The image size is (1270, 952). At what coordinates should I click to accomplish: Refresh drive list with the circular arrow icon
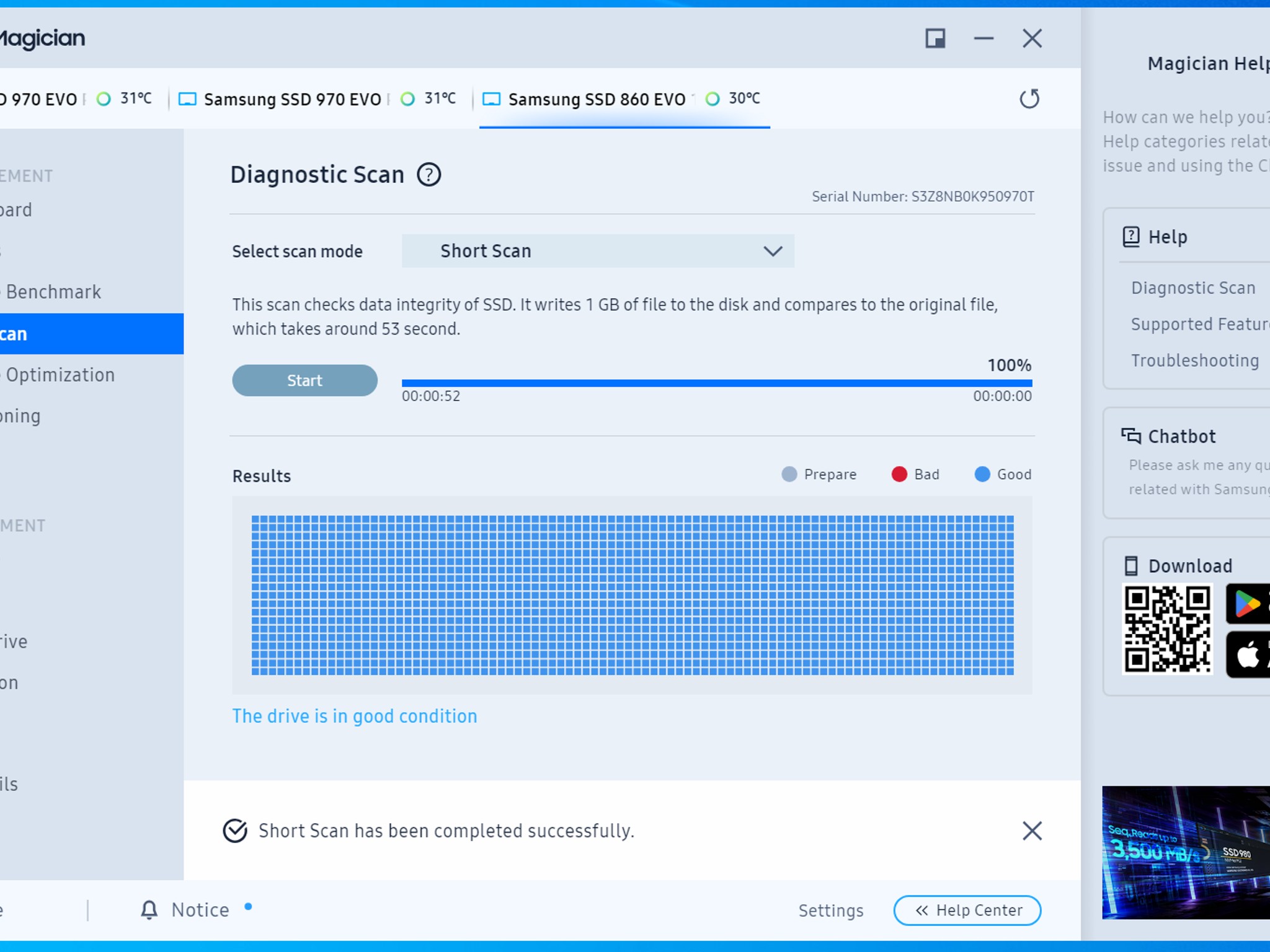point(1029,99)
